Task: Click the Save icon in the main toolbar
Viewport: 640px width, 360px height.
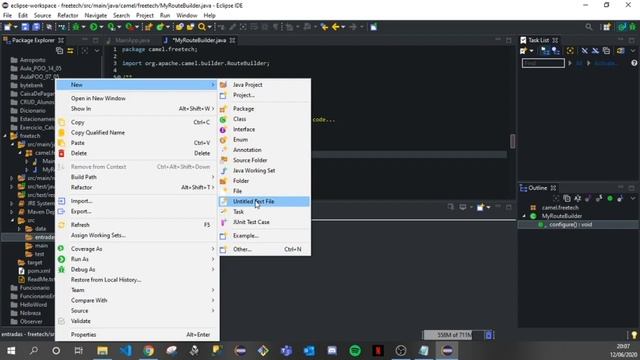Action: (x=25, y=27)
